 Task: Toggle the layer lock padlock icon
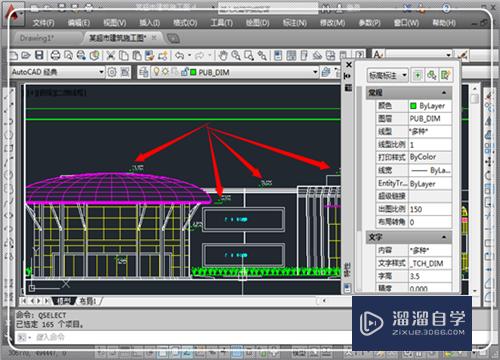pyautogui.click(x=184, y=72)
